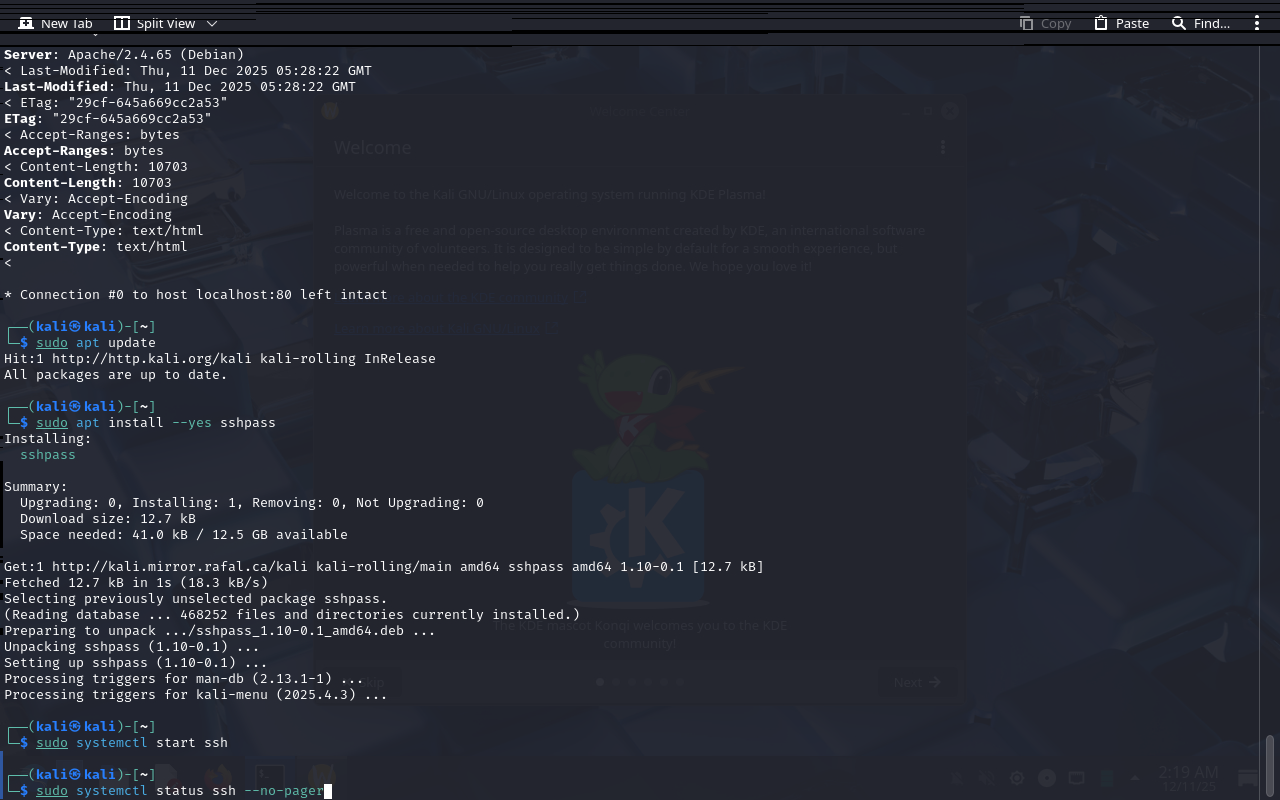Click the --yes flag in install command
This screenshot has height=800, width=1280.
191,423
